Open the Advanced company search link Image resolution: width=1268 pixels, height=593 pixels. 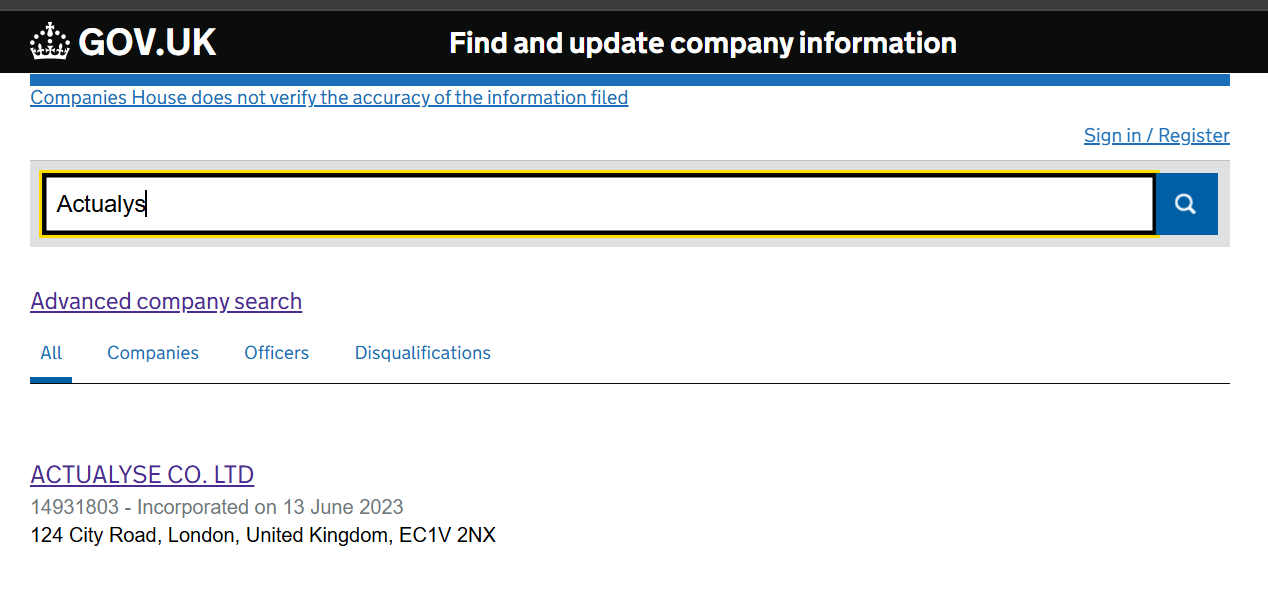click(x=166, y=302)
